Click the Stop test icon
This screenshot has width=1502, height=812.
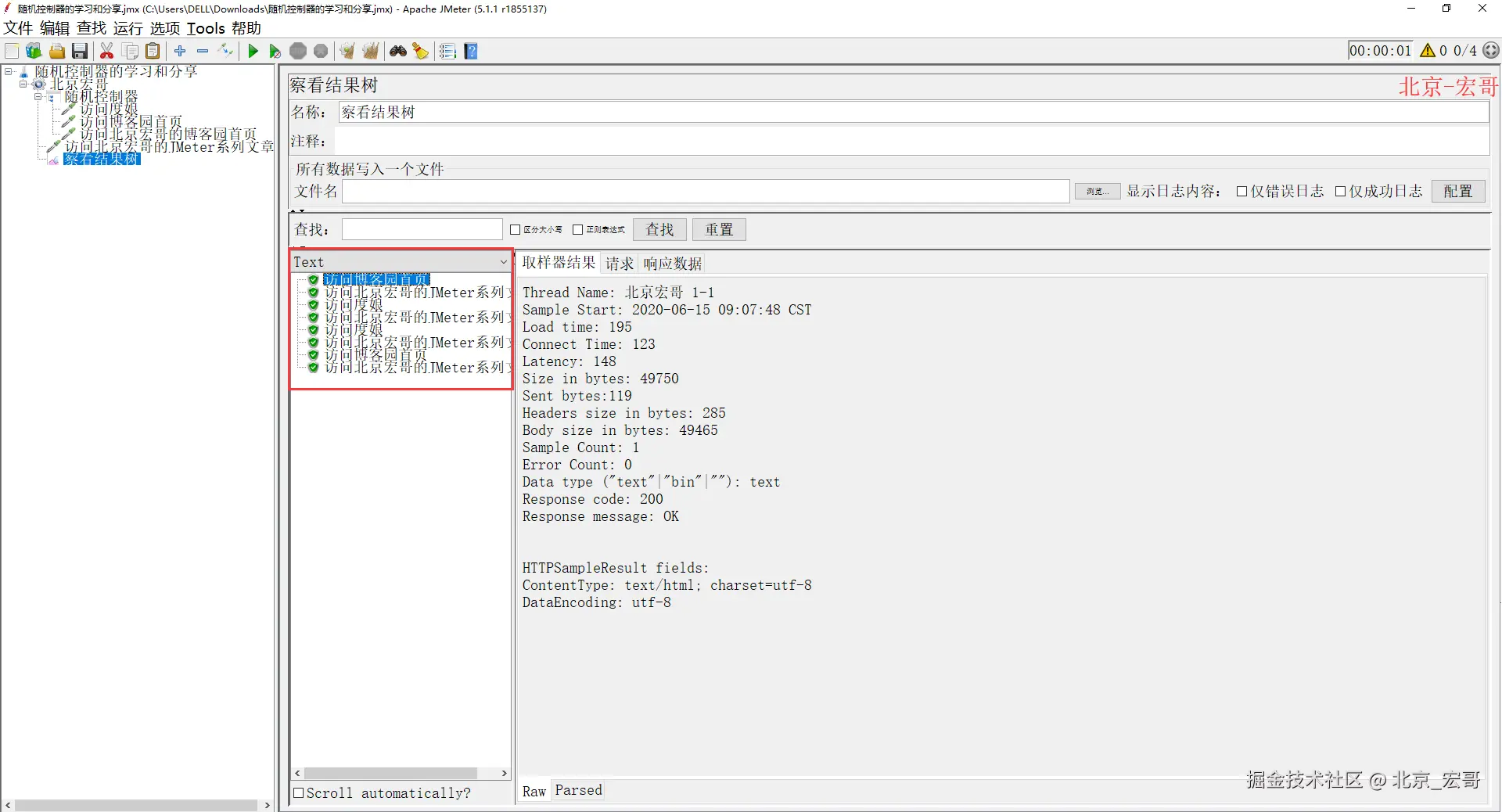click(298, 51)
